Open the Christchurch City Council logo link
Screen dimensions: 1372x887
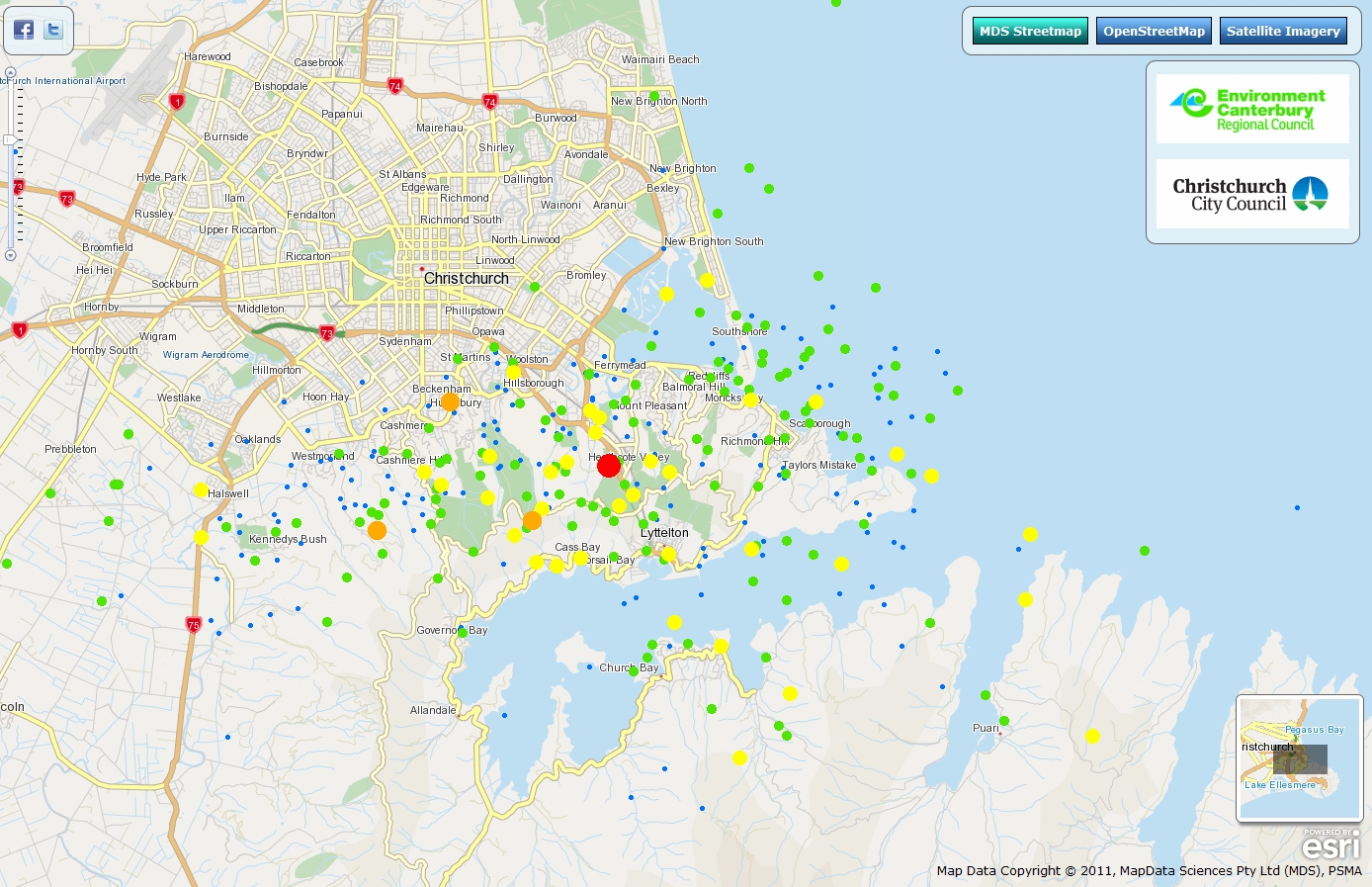point(1252,194)
